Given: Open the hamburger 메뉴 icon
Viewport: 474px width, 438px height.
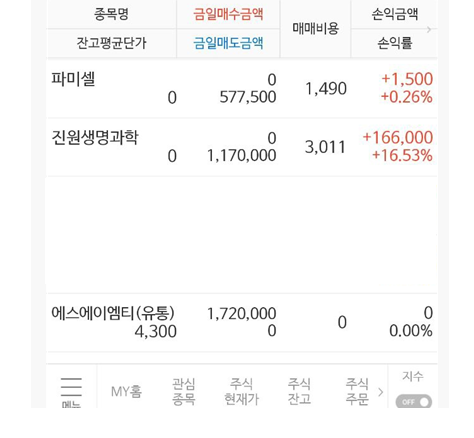Looking at the screenshot, I should [71, 390].
